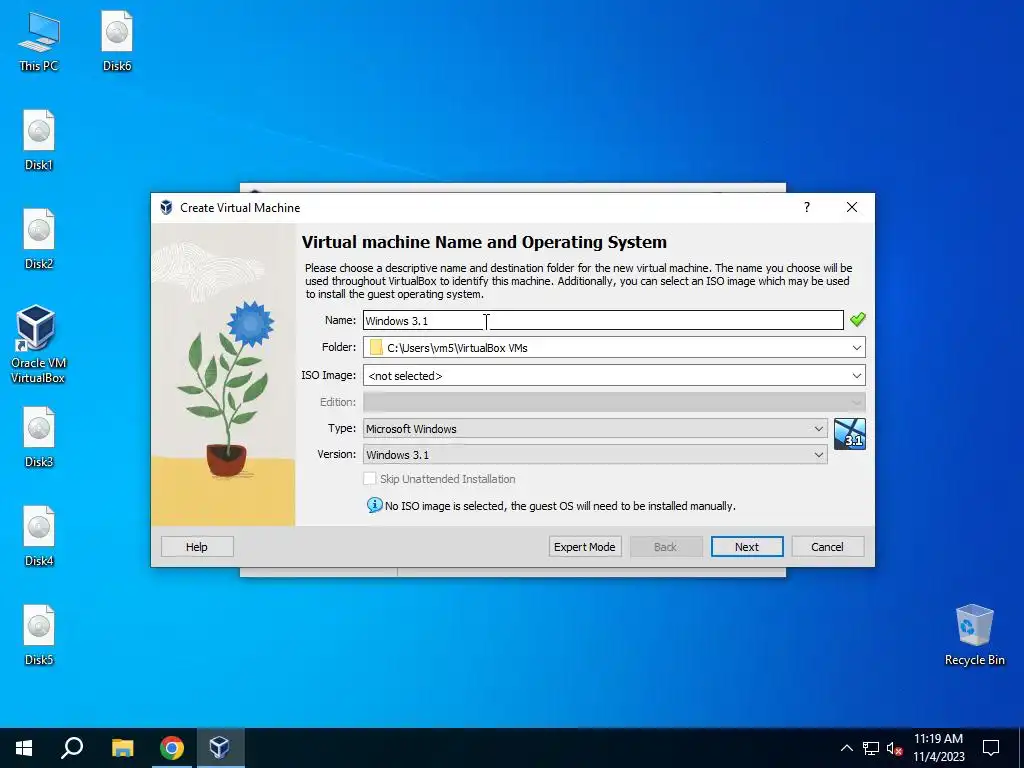The width and height of the screenshot is (1024, 768).
Task: Close the Create Virtual Machine dialog
Action: click(852, 207)
